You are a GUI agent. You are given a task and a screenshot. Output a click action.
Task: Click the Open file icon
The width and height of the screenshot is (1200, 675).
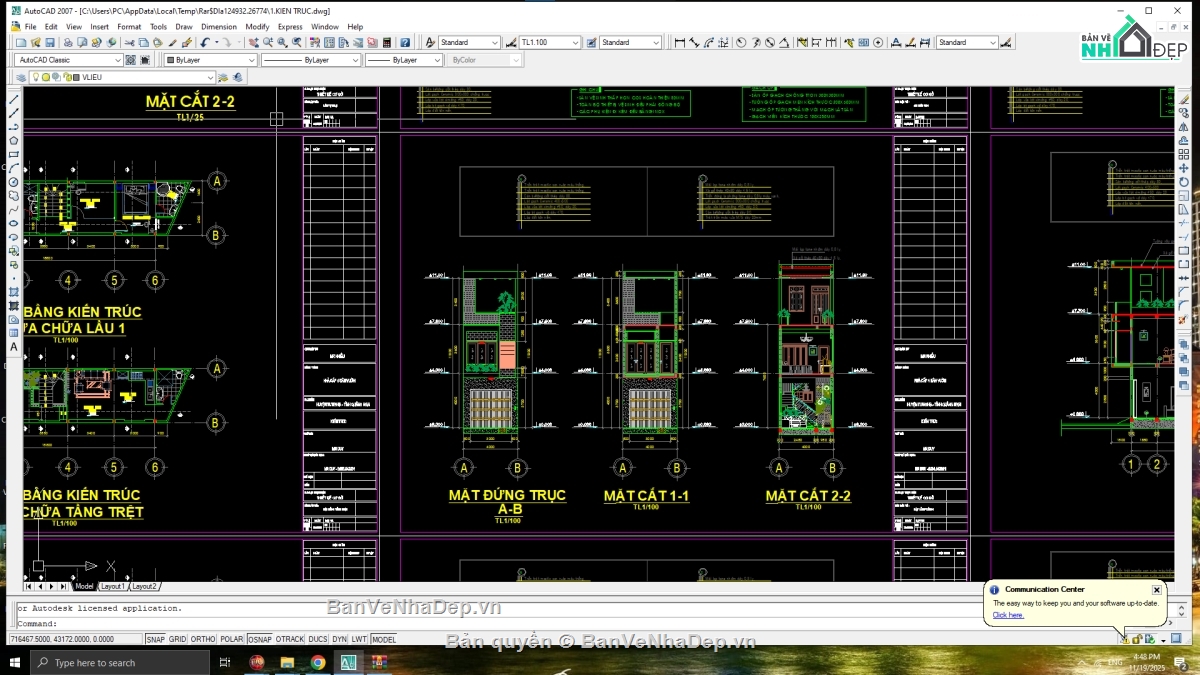[x=35, y=42]
